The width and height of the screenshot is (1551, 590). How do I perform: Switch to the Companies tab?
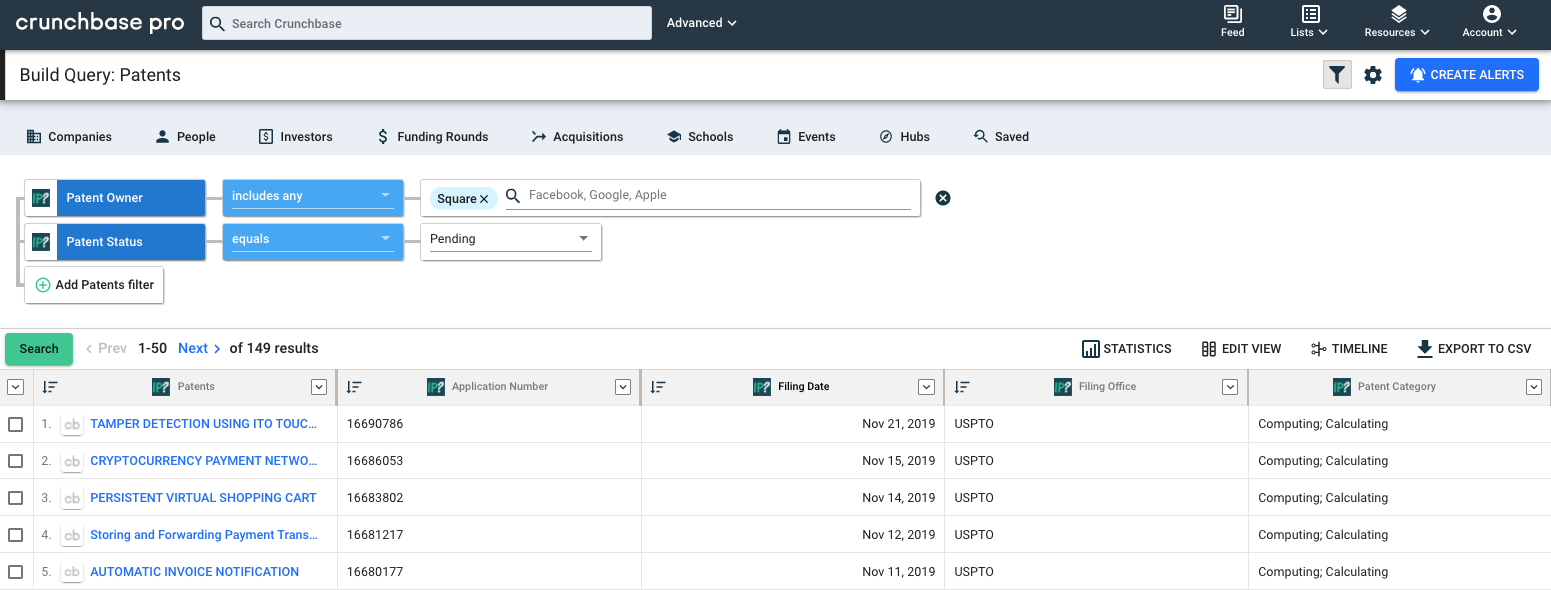(69, 137)
